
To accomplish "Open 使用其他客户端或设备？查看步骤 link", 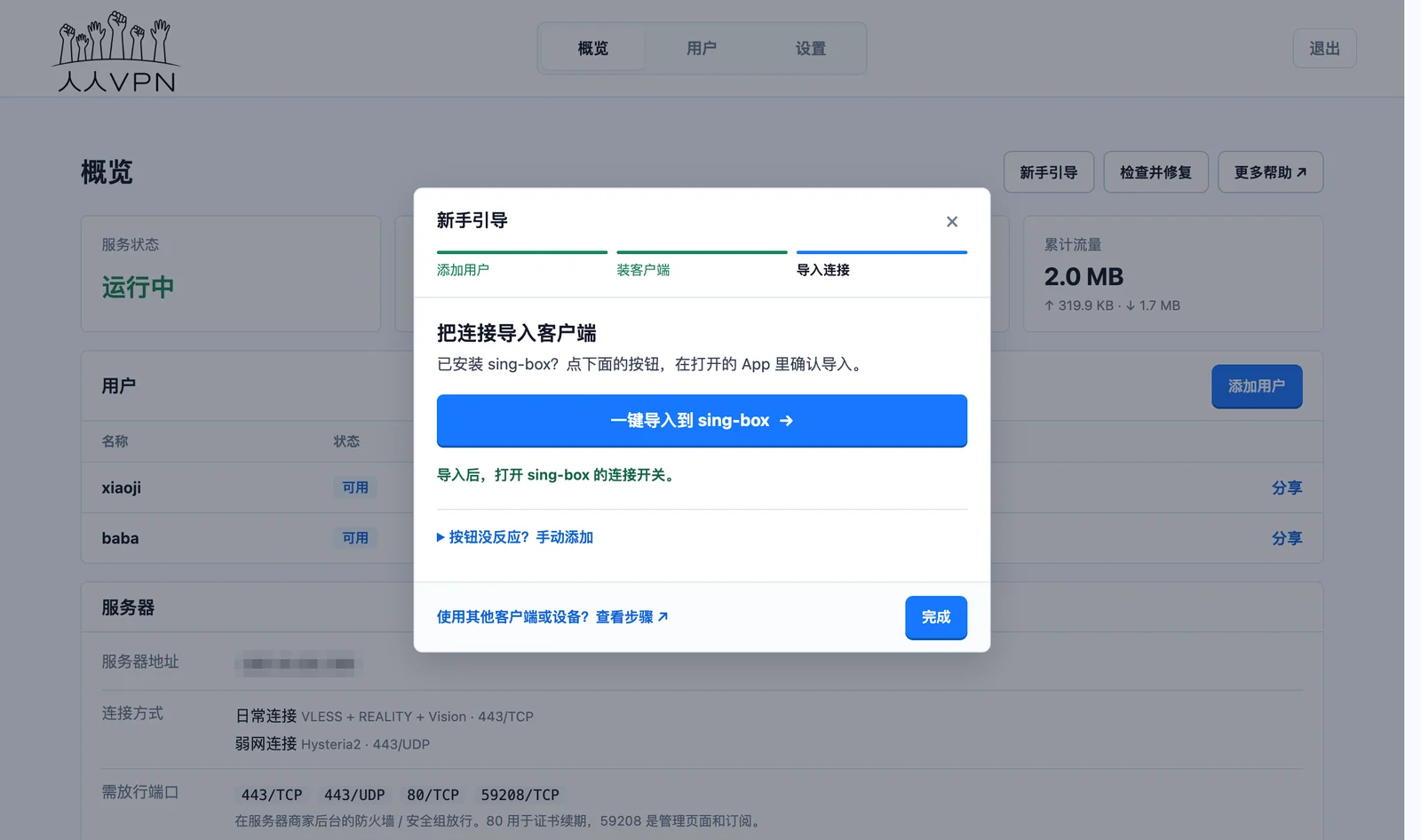I will pyautogui.click(x=552, y=617).
